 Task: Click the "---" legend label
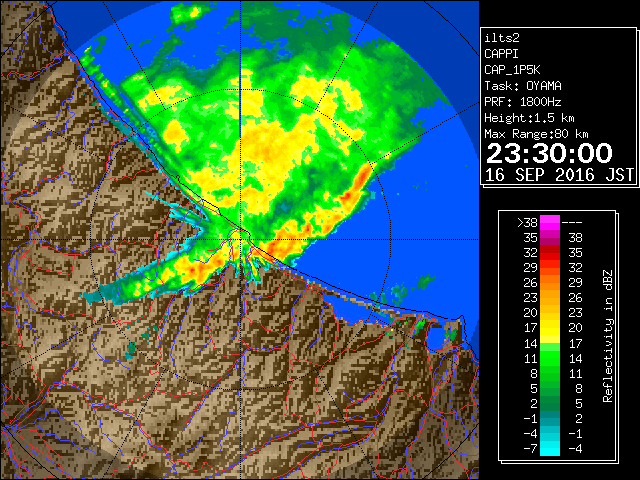point(571,223)
